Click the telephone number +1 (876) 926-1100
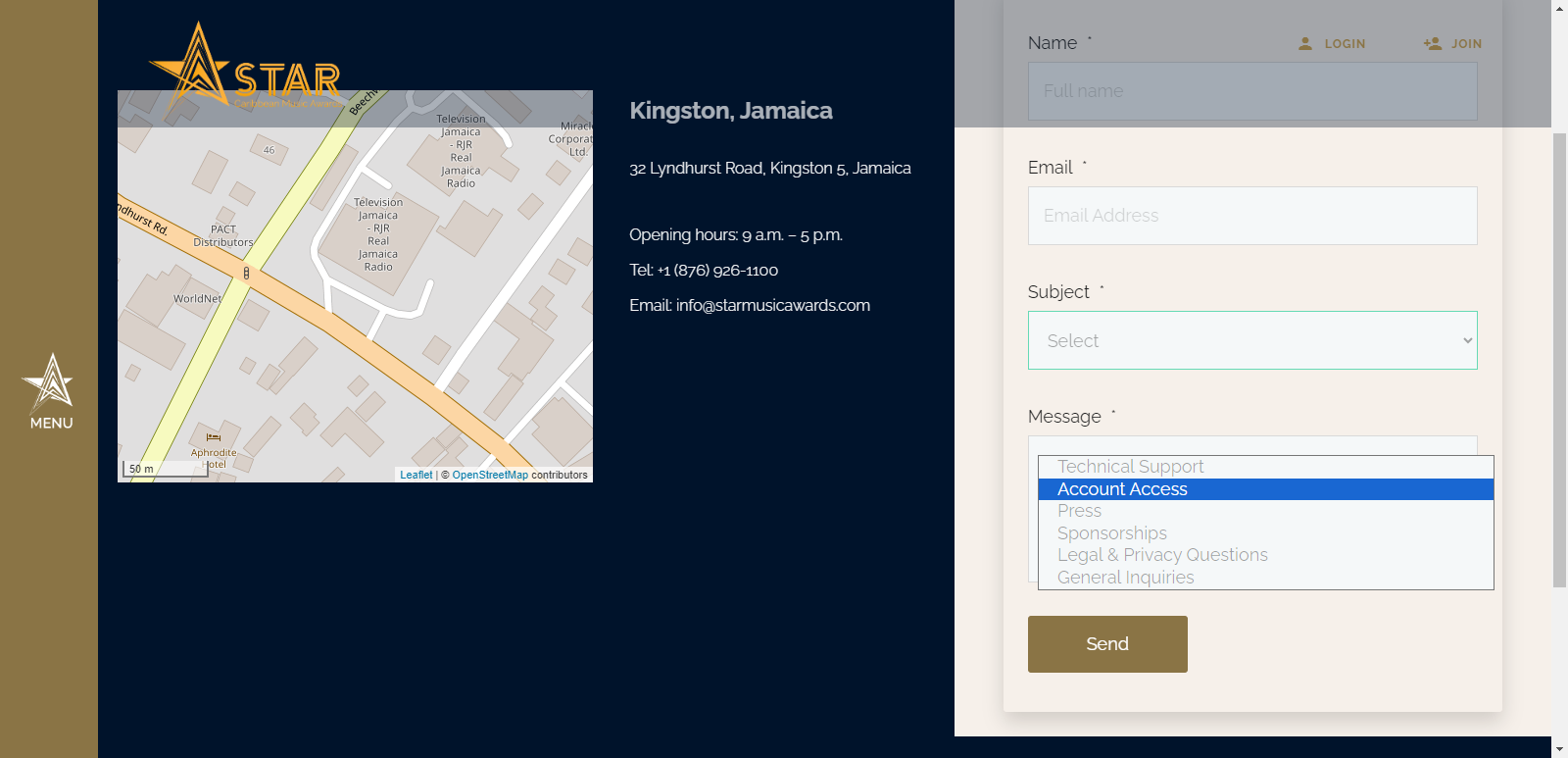Viewport: 1568px width, 758px height. [717, 270]
